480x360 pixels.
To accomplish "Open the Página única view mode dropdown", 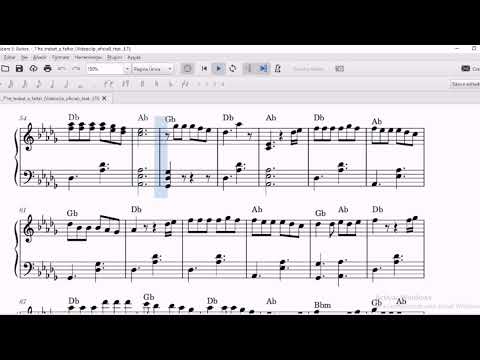I will pyautogui.click(x=153, y=69).
